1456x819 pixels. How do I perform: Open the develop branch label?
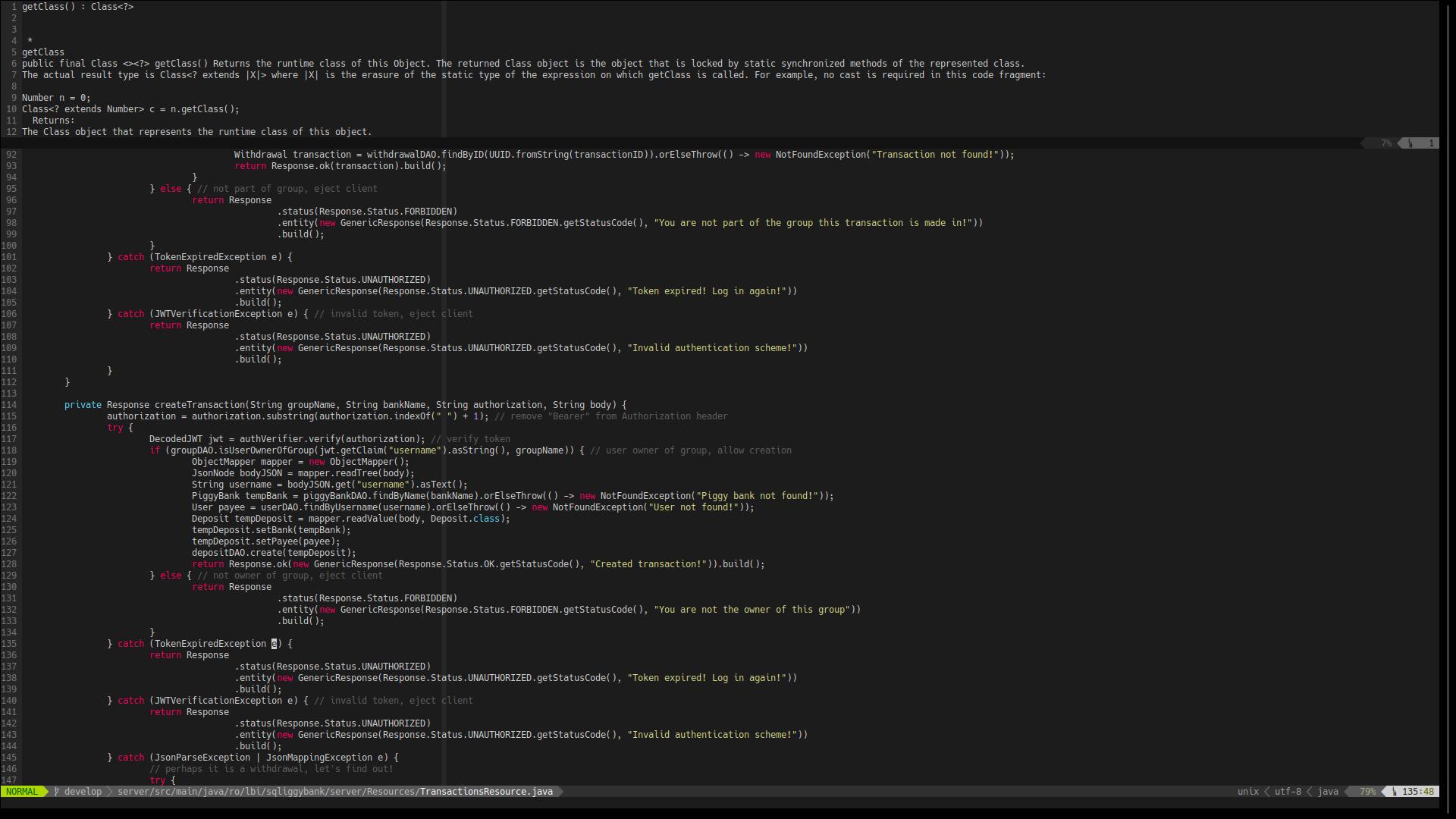point(83,792)
